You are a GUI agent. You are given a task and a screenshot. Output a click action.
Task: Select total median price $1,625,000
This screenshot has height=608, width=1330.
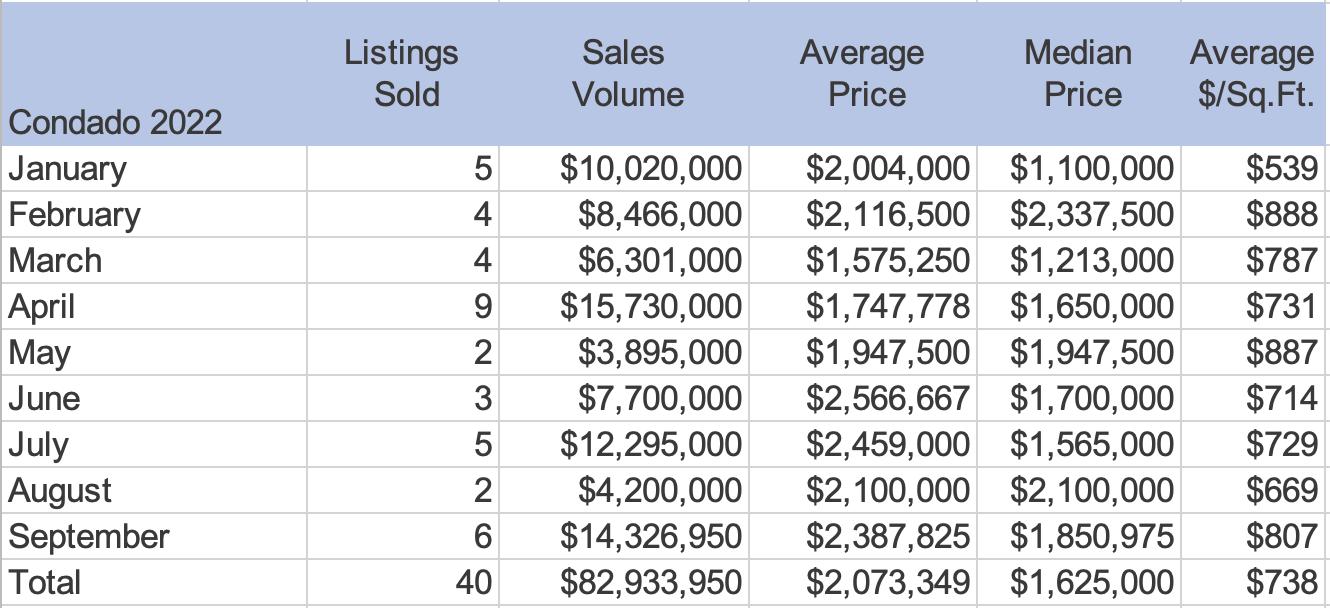tap(1091, 583)
